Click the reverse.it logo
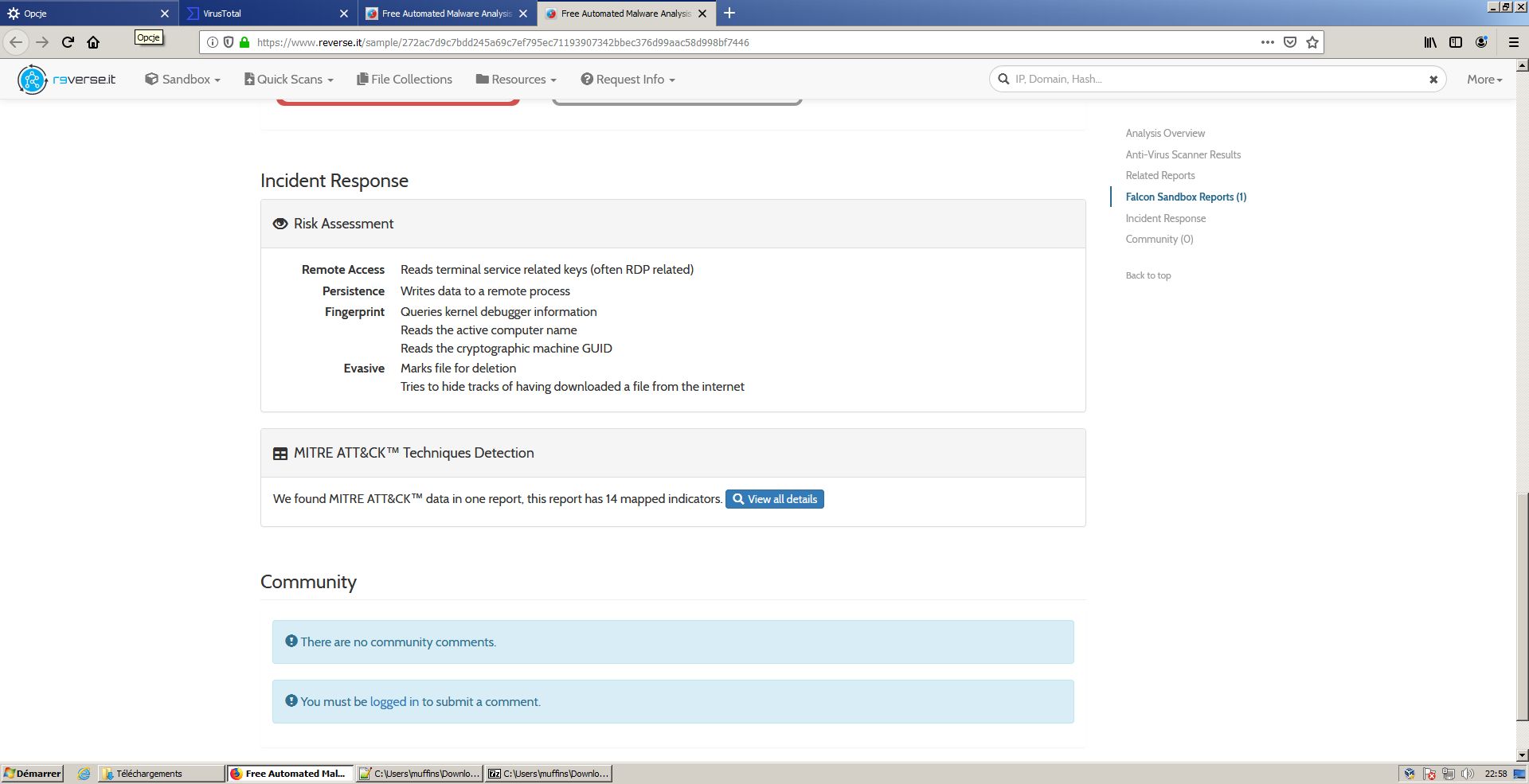The height and width of the screenshot is (784, 1529). tap(67, 80)
